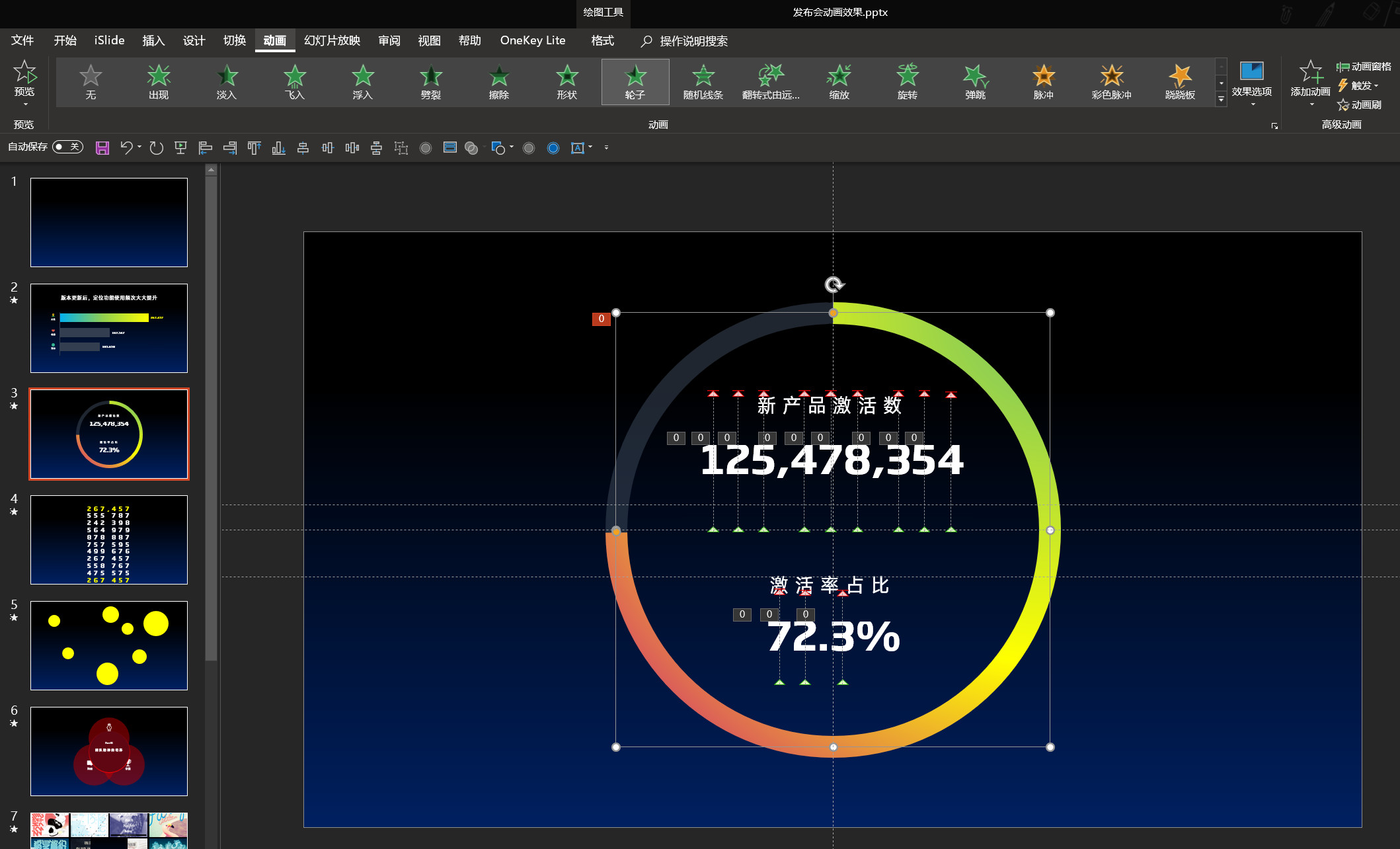The height and width of the screenshot is (849, 1400).
Task: Click the align bottom icon
Action: tap(279, 147)
